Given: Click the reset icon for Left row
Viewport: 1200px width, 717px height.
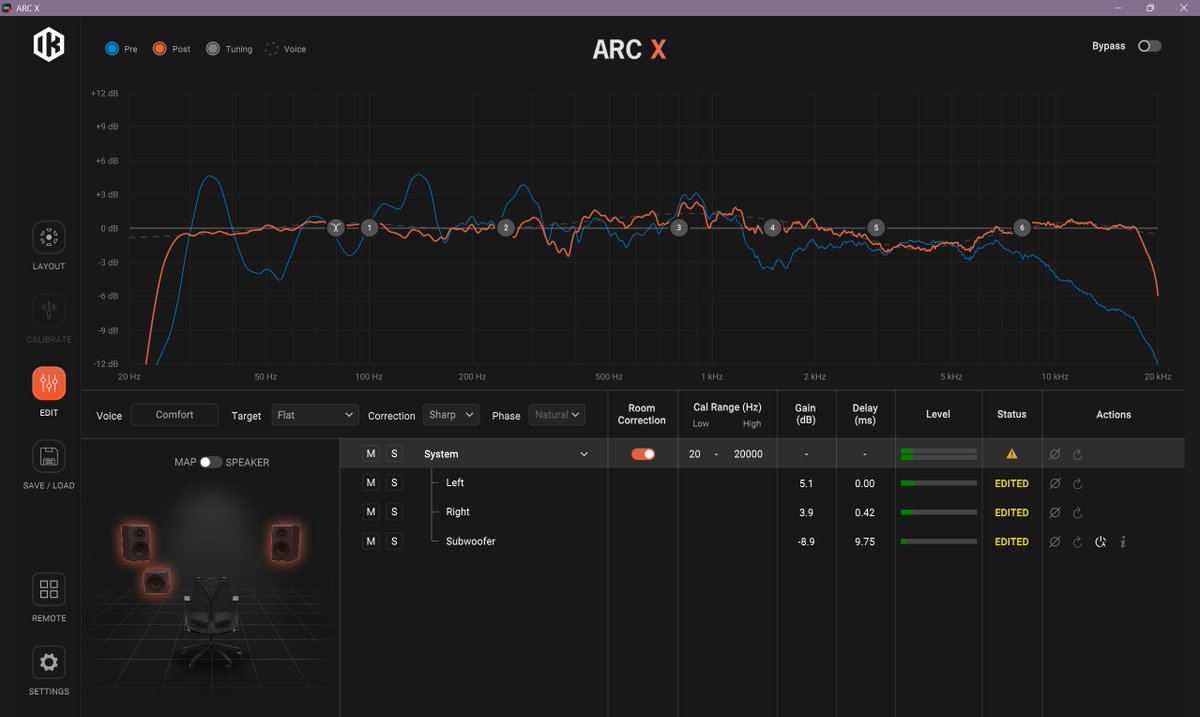Looking at the screenshot, I should click(x=1077, y=483).
